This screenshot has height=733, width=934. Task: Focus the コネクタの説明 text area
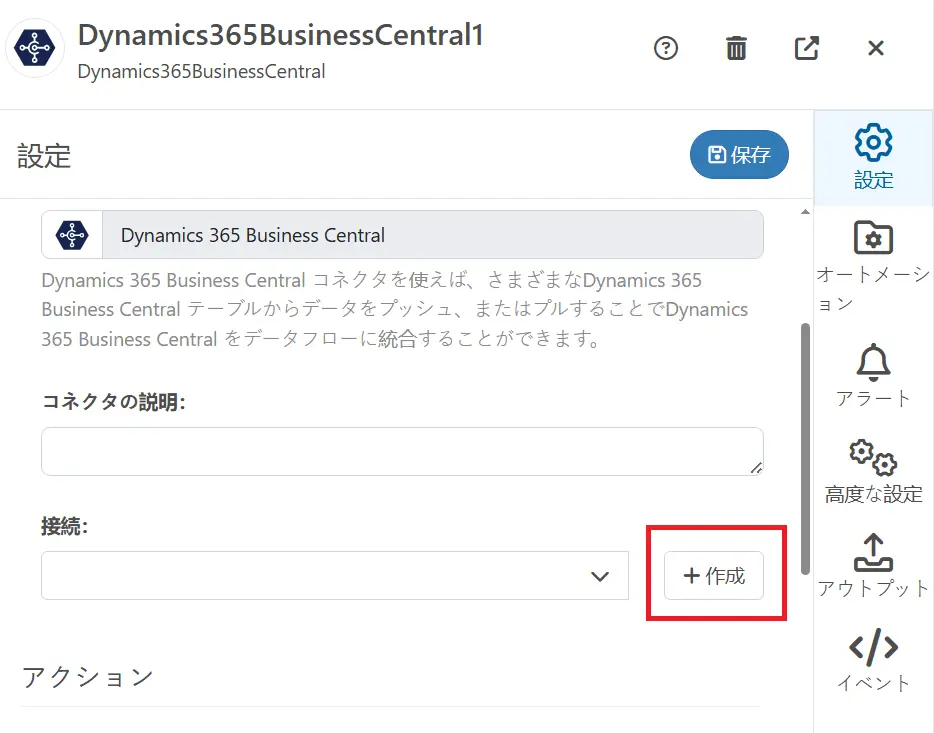click(402, 451)
